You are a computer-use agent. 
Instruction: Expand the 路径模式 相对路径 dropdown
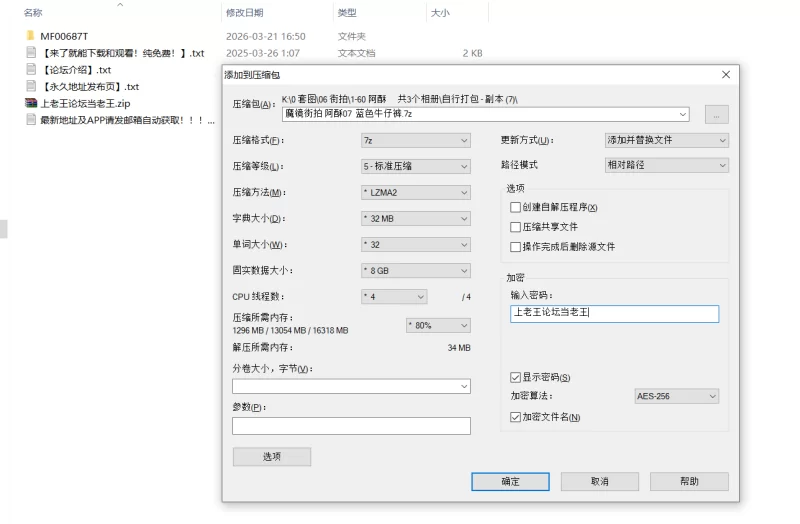tap(666, 165)
